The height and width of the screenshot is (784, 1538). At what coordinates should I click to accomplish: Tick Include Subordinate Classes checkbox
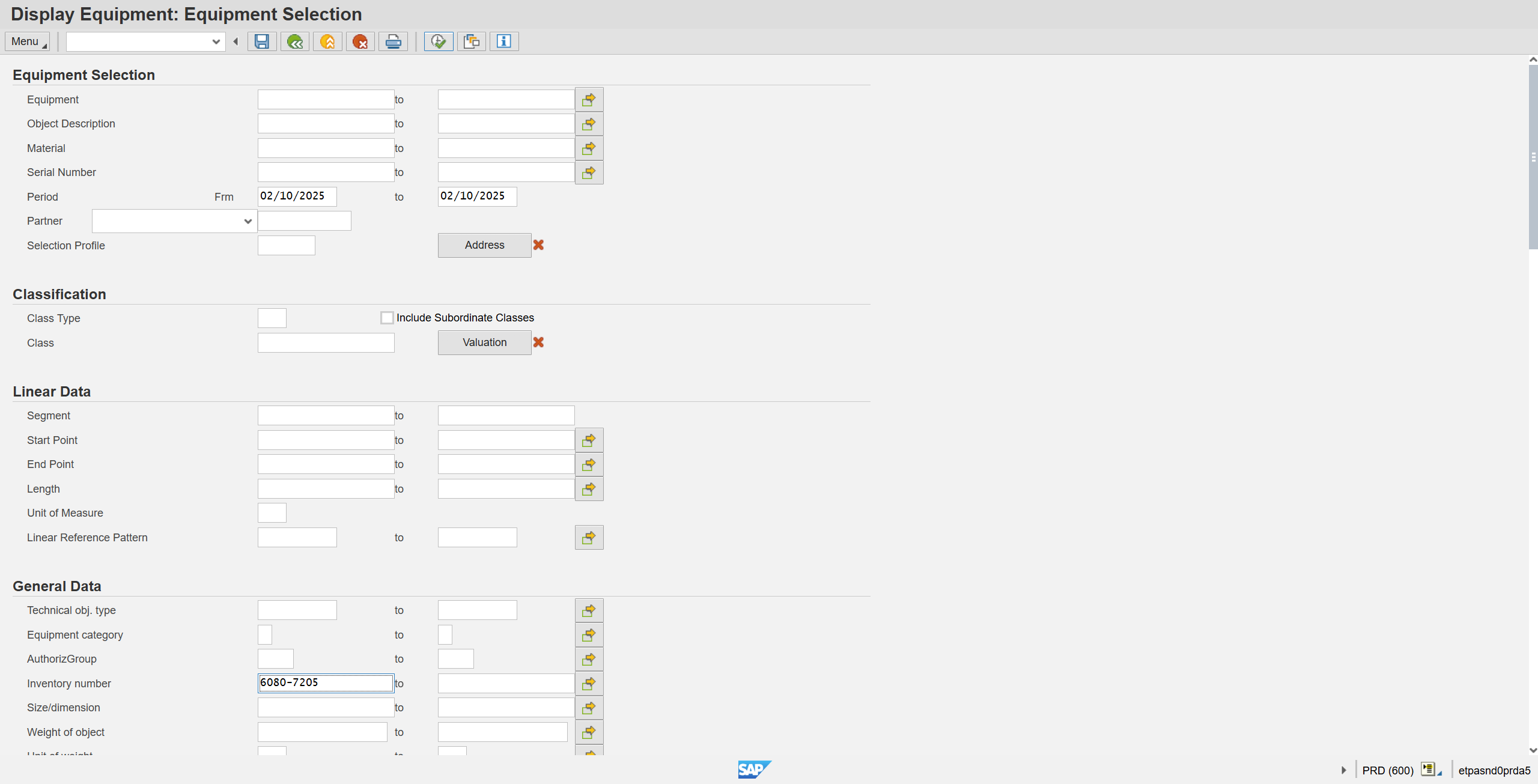[387, 318]
